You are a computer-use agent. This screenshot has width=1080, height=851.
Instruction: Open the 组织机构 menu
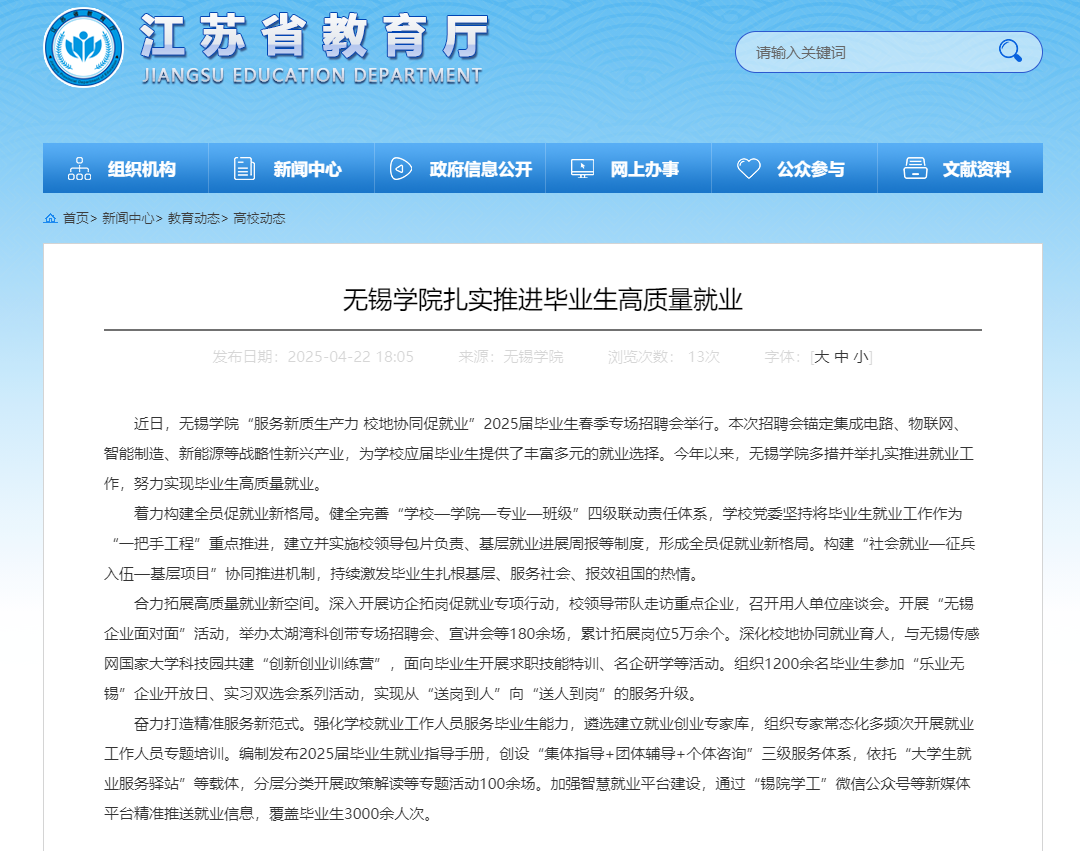[x=142, y=169]
